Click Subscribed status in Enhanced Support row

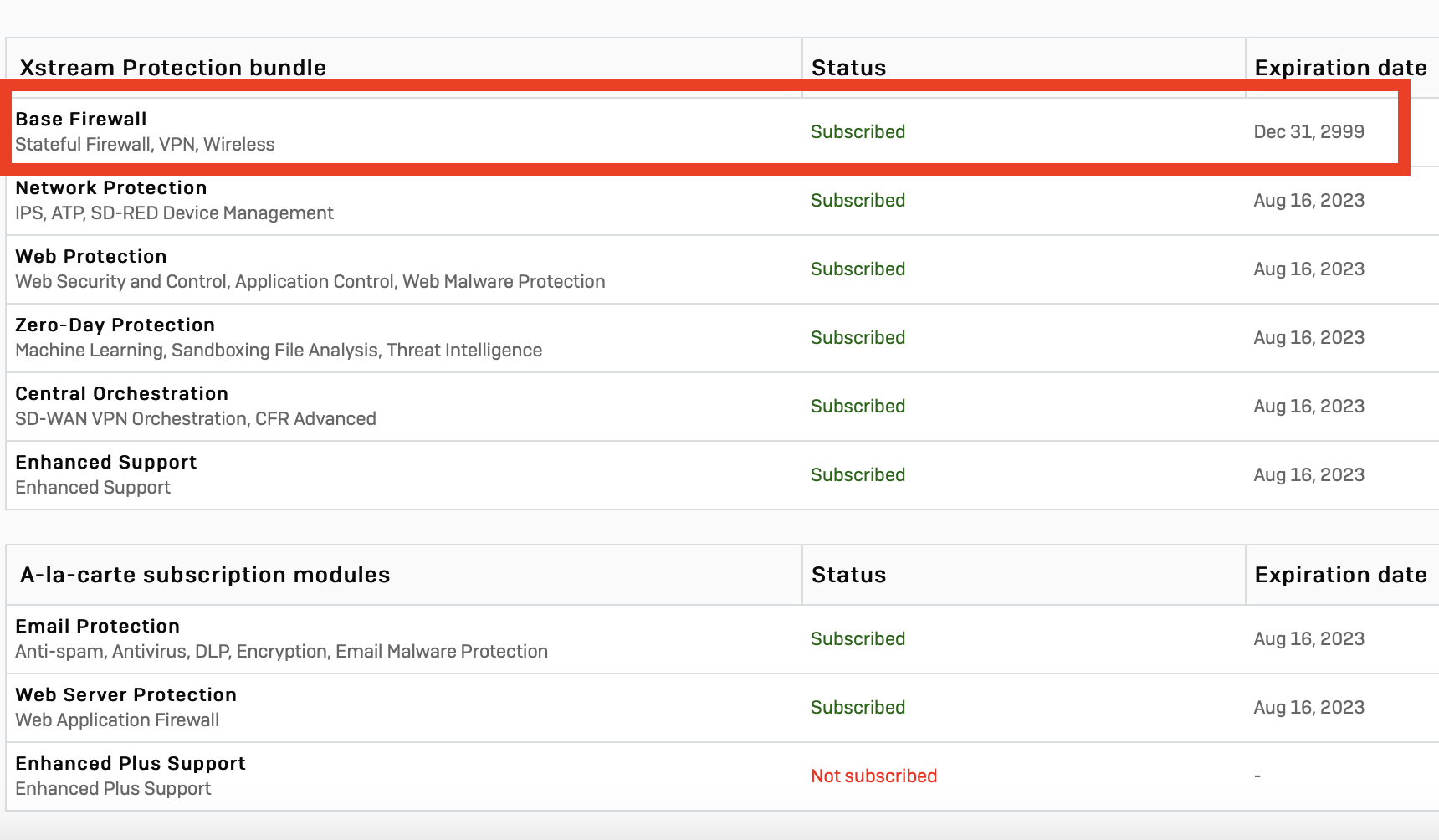[858, 474]
